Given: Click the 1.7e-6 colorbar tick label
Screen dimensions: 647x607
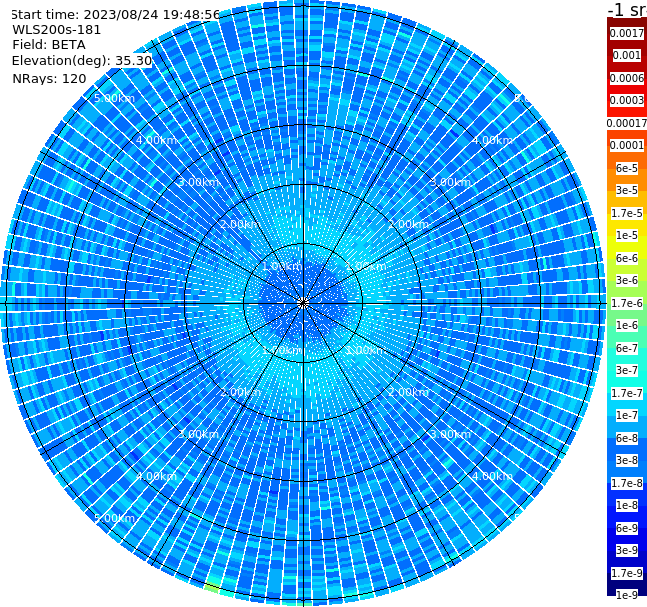Looking at the screenshot, I should point(627,303).
